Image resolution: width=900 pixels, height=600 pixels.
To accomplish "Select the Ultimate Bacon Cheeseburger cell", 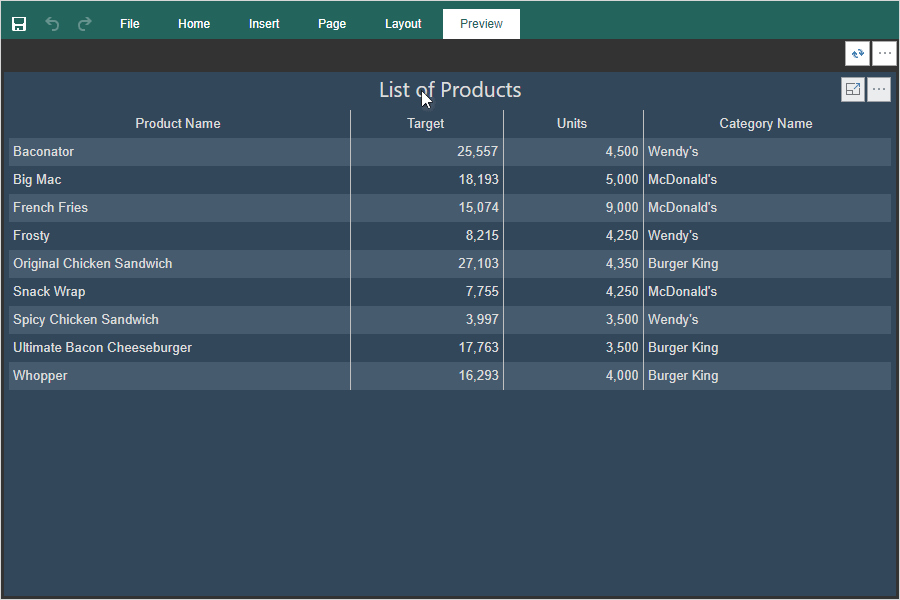I will (180, 347).
